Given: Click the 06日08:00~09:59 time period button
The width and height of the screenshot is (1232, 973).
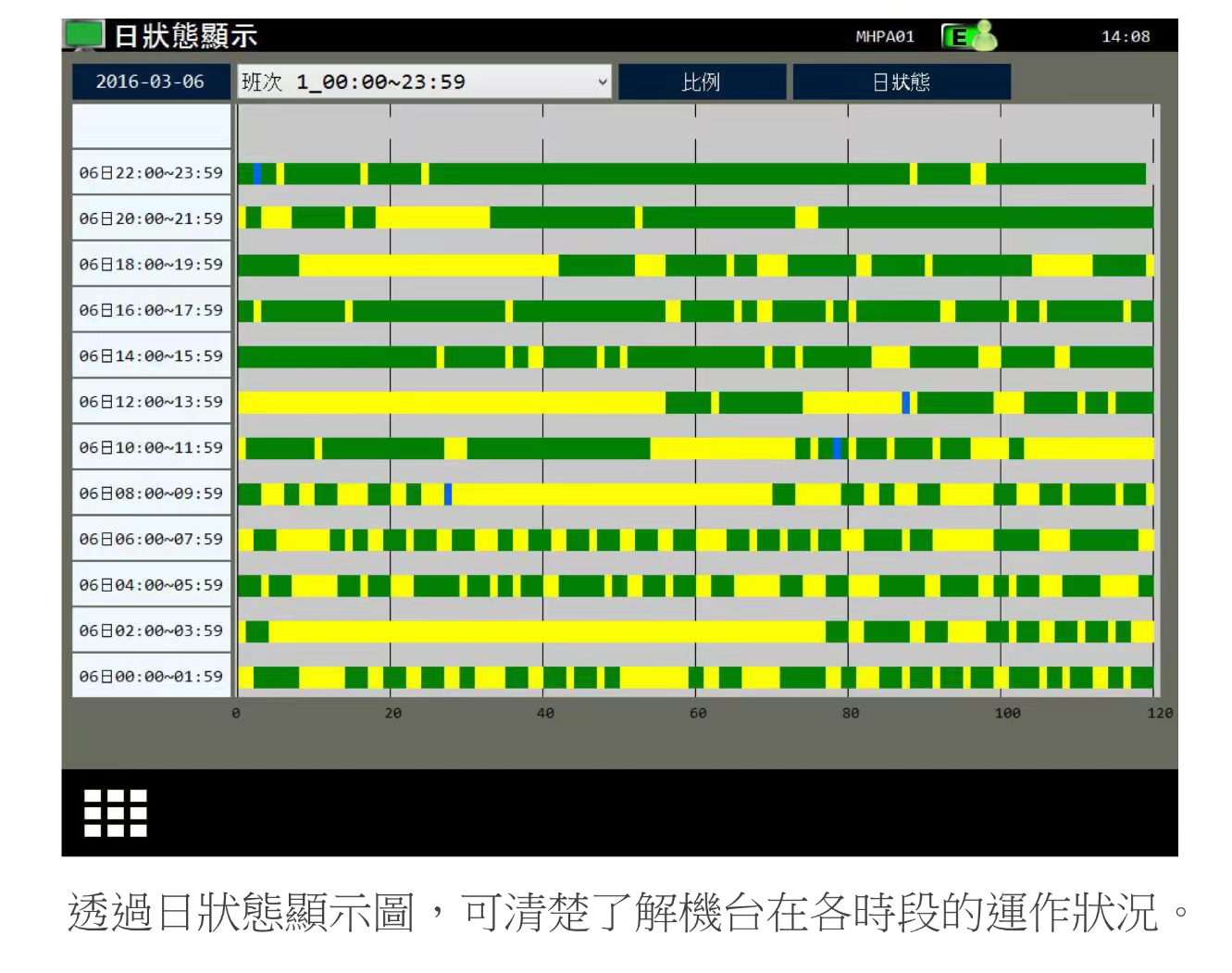Looking at the screenshot, I should click(151, 493).
